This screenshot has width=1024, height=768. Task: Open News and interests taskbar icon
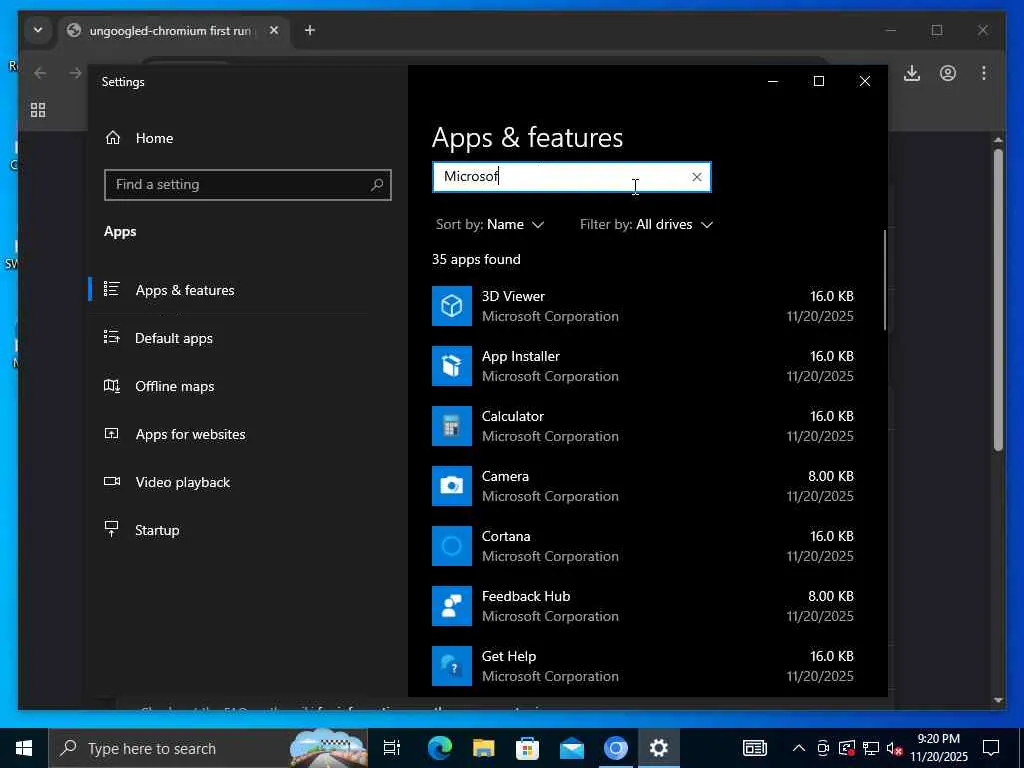(755, 748)
